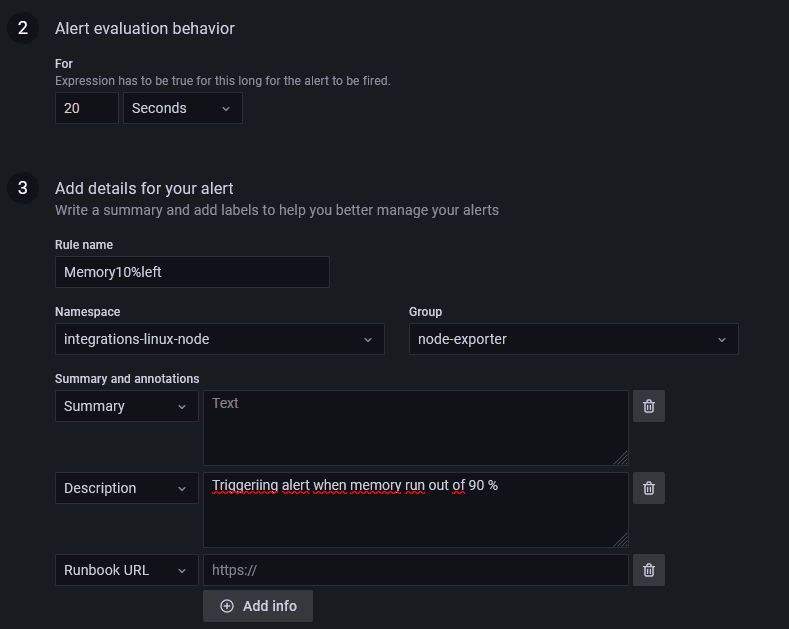Click the trash icon beside Runbook URL
This screenshot has width=789, height=629.
(649, 570)
